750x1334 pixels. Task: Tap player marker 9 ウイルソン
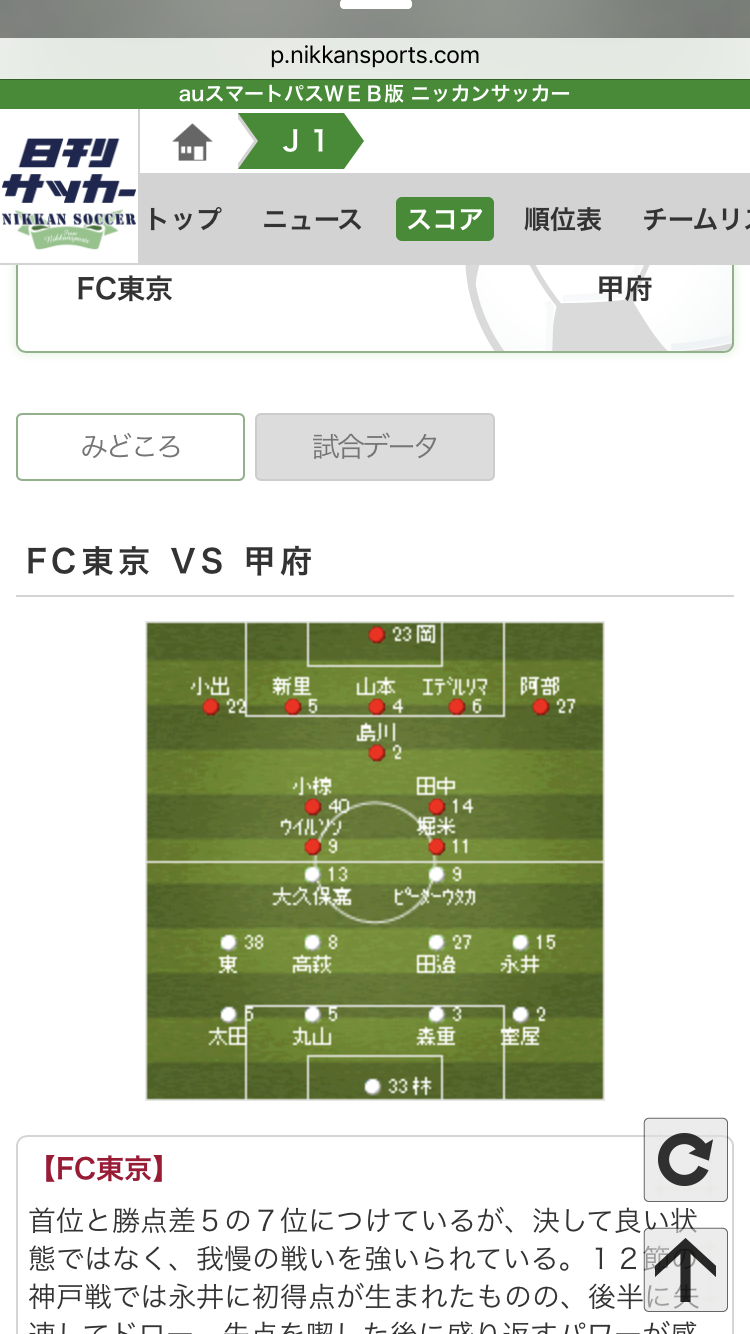point(313,847)
